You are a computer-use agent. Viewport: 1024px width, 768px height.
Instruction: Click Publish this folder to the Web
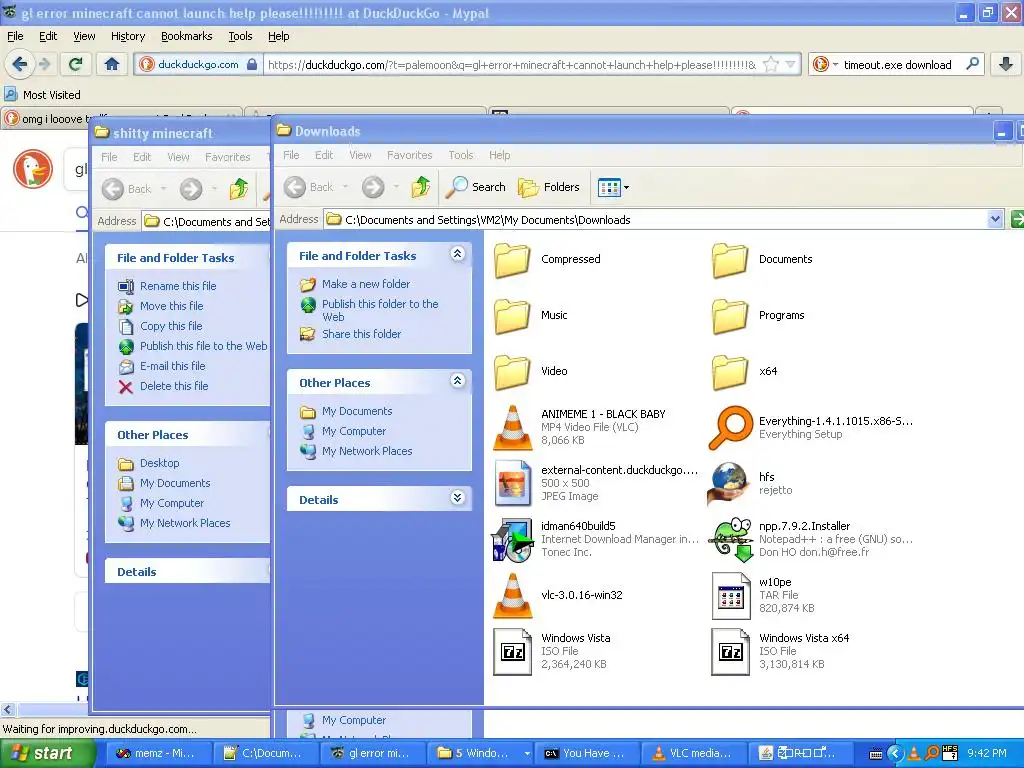380,310
